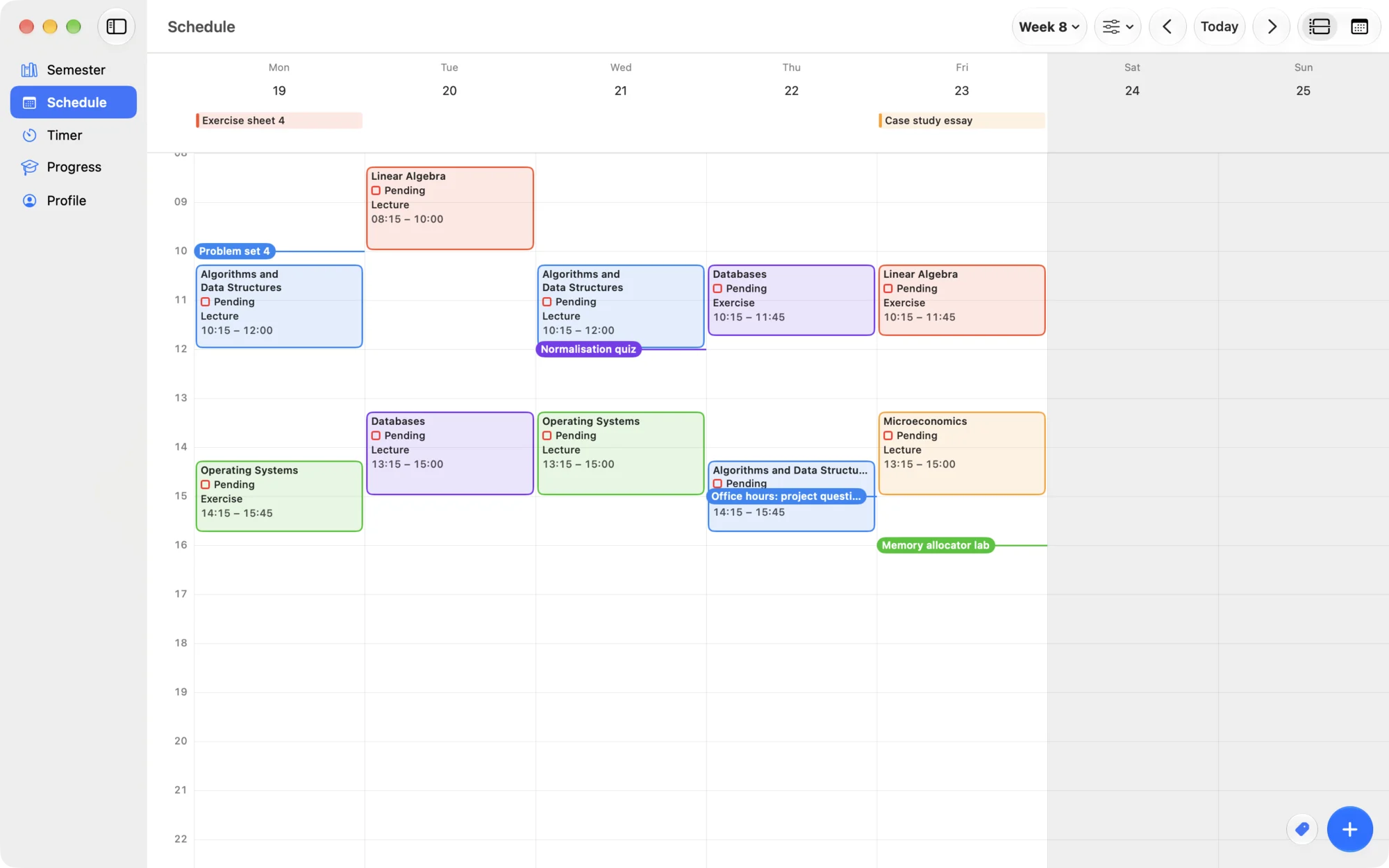Check Pending on Tuesday Linear Algebra lecture
Image resolution: width=1389 pixels, height=868 pixels.
click(x=376, y=191)
